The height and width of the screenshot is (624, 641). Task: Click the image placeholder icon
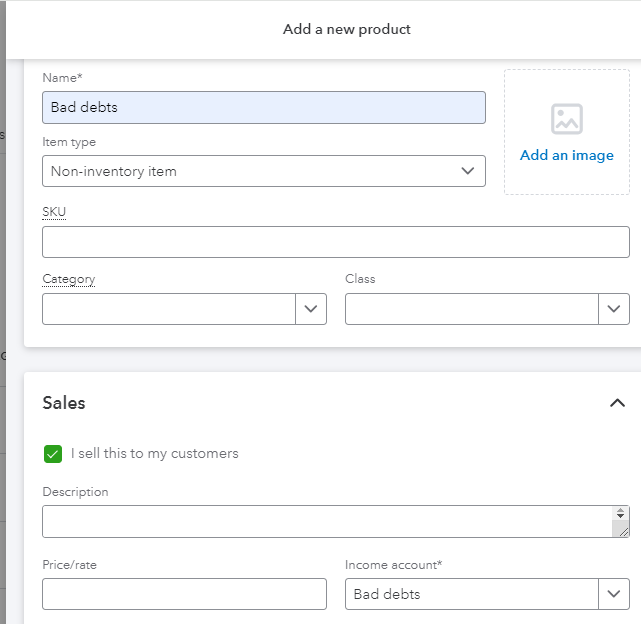pos(566,119)
